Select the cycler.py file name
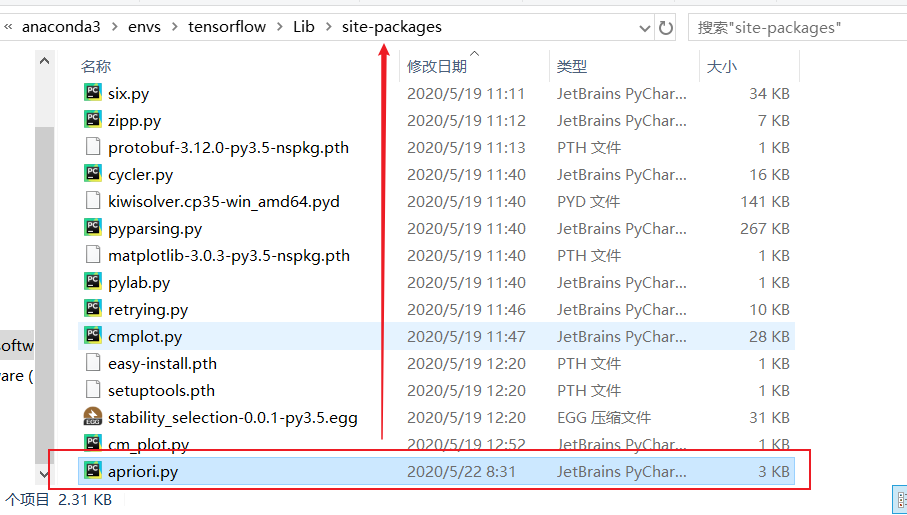The width and height of the screenshot is (907, 515). point(141,174)
